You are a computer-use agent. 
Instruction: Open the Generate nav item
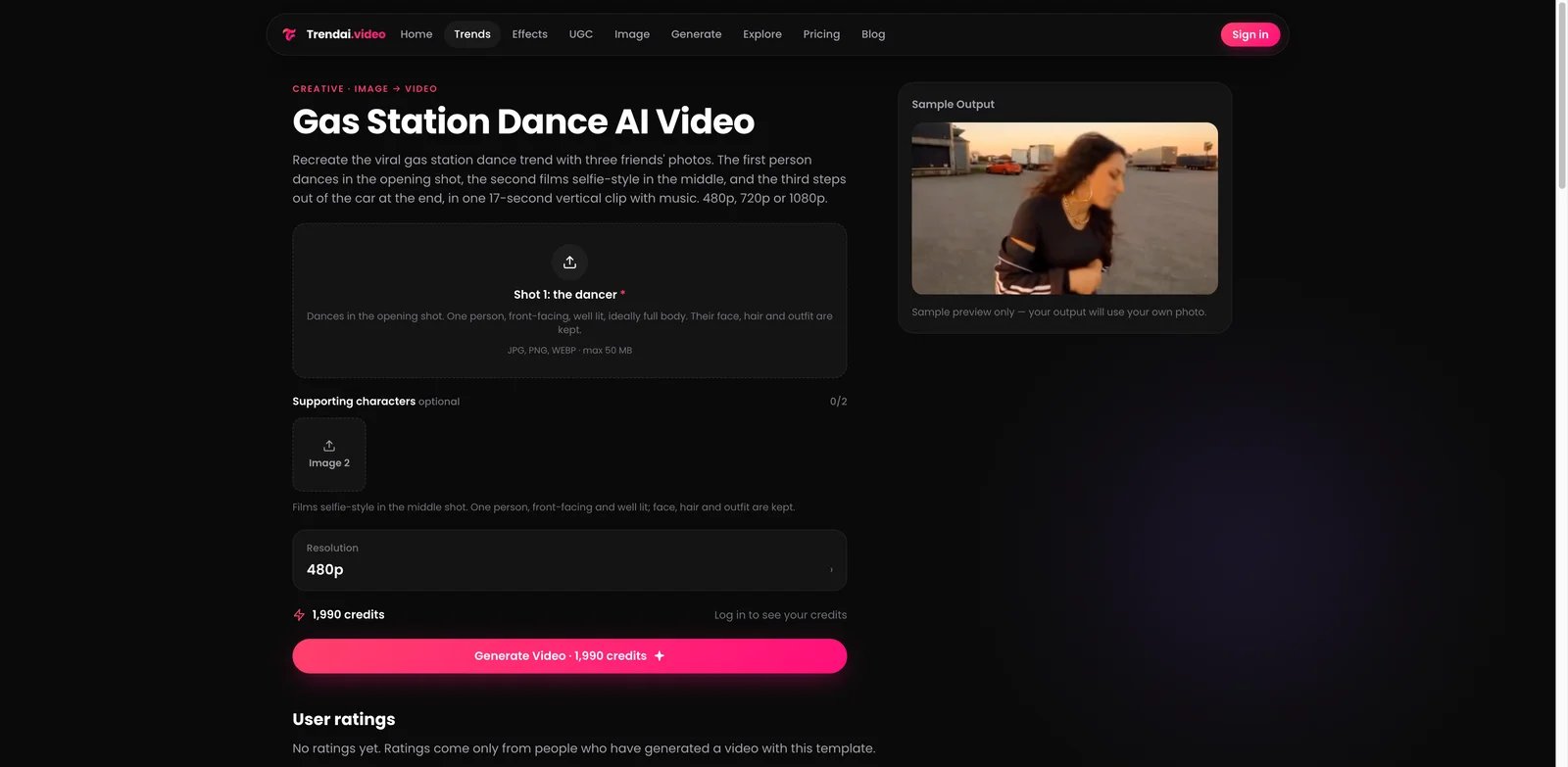point(697,34)
